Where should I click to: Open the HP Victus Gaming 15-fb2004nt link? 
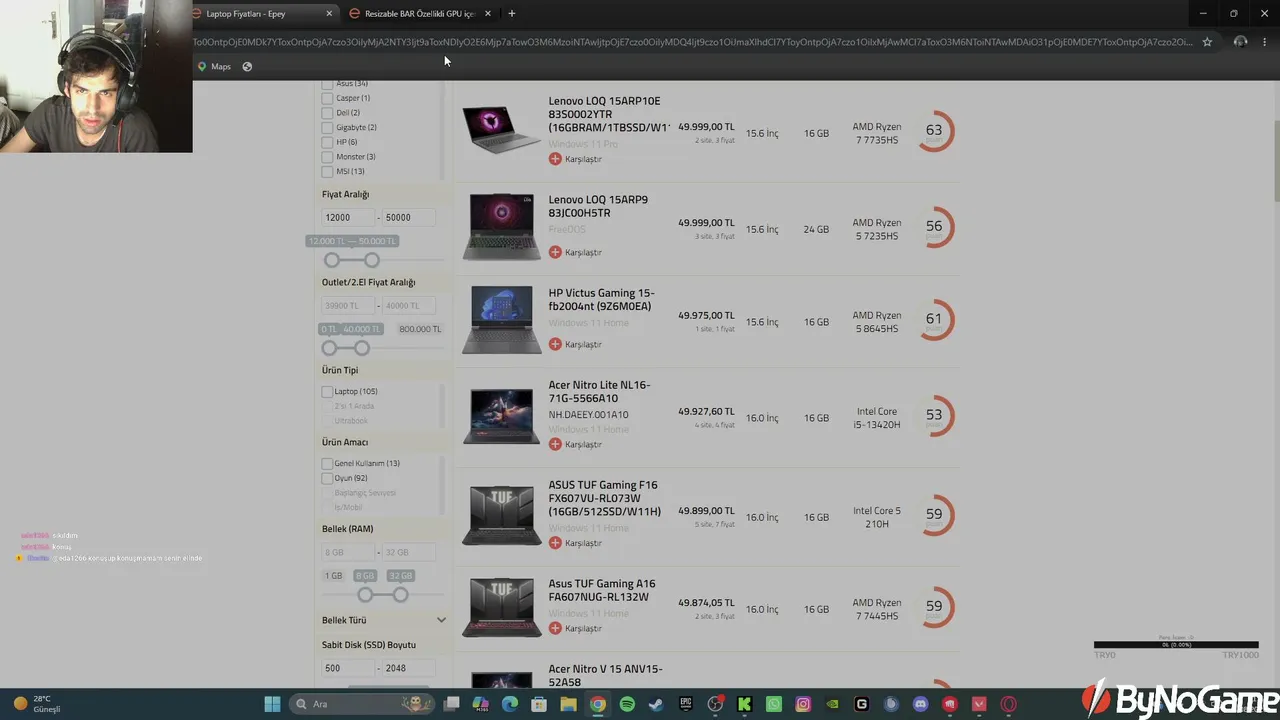[x=602, y=300]
